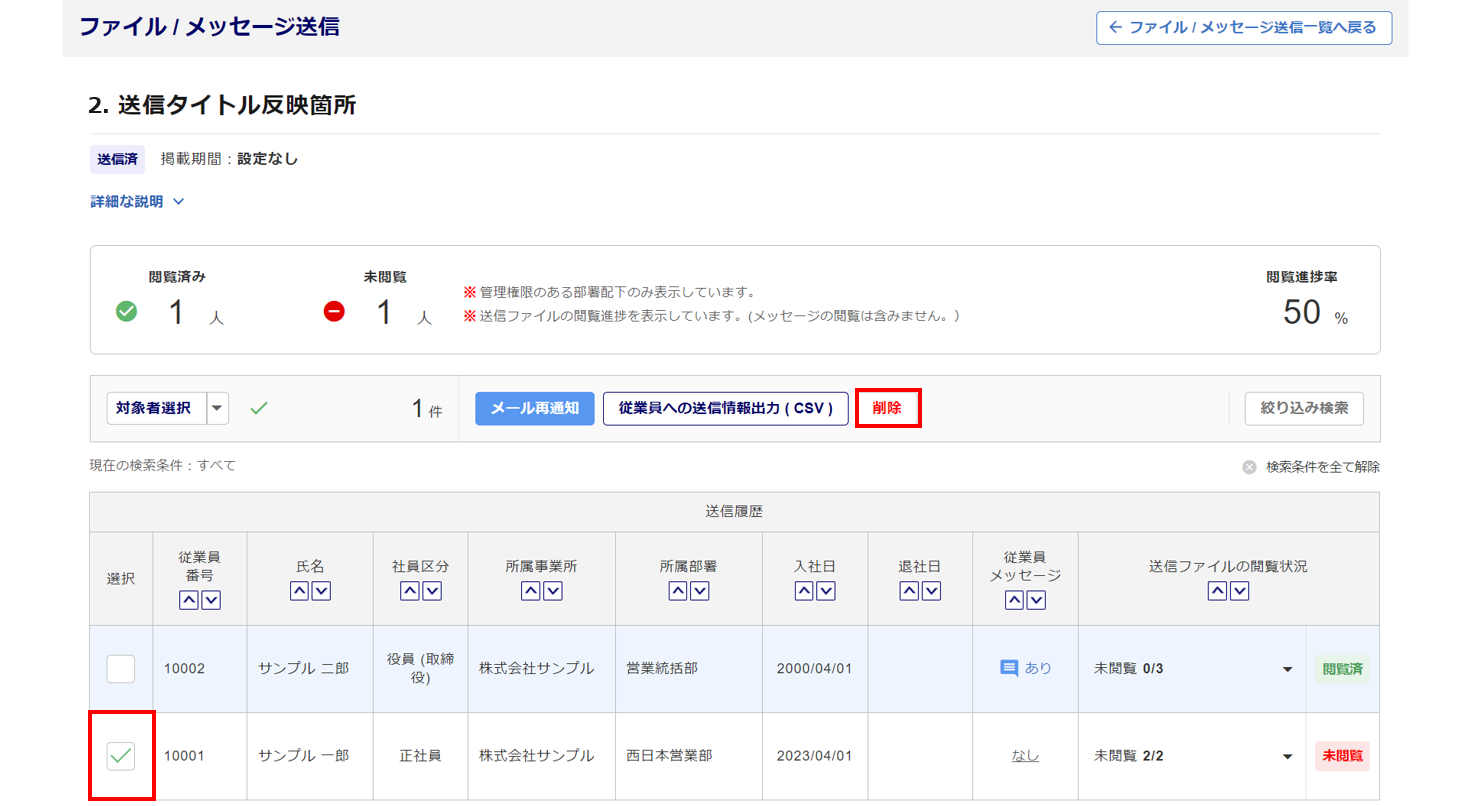Open message icon for サンプル 二郎
The width and height of the screenshot is (1473, 806).
(1009, 668)
